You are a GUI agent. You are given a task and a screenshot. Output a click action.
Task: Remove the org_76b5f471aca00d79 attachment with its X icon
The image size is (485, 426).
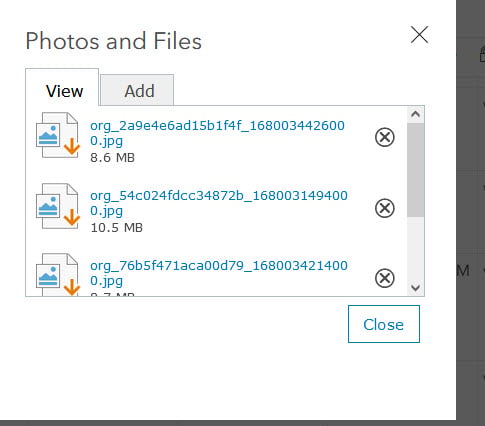click(385, 278)
